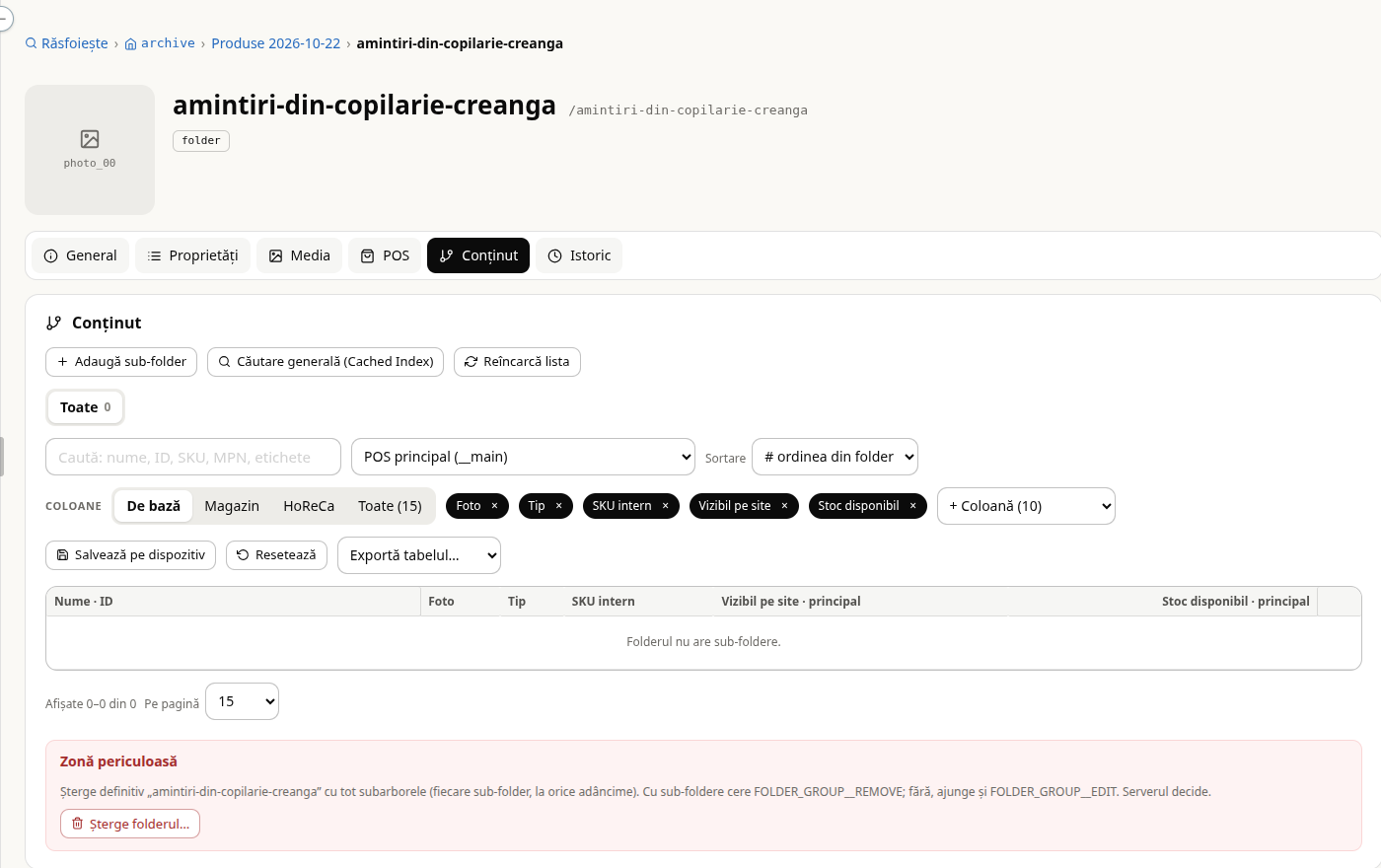Open the Istoric tab
The height and width of the screenshot is (868, 1381).
[579, 255]
